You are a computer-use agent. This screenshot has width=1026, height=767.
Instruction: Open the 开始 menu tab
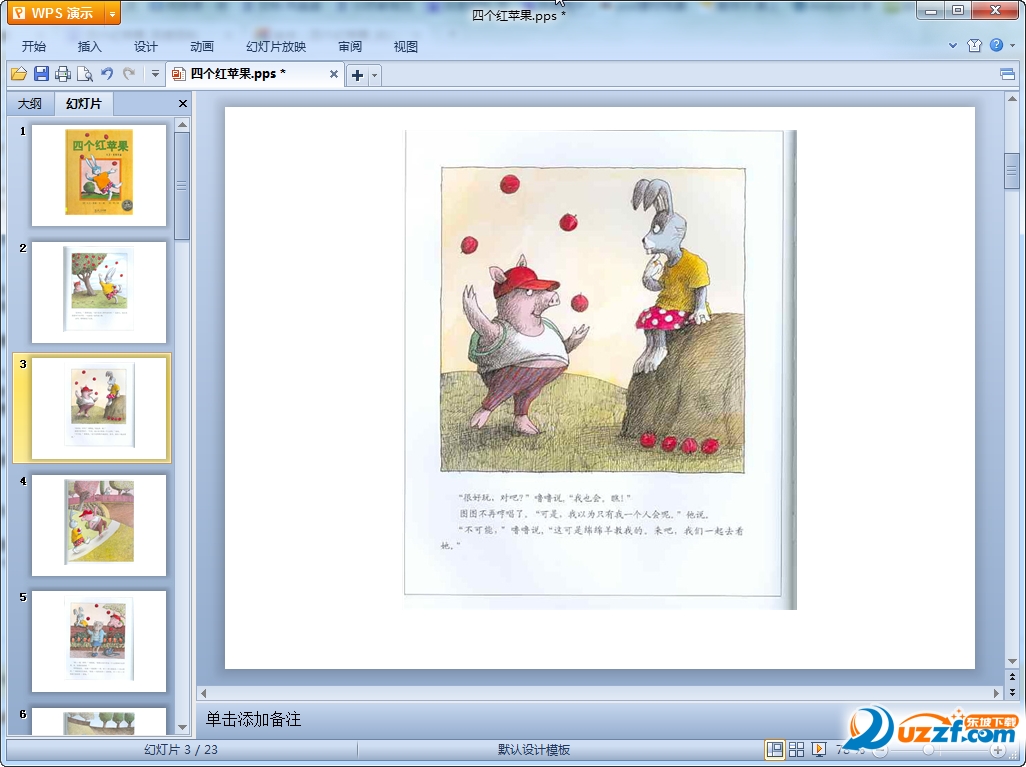tap(33, 46)
